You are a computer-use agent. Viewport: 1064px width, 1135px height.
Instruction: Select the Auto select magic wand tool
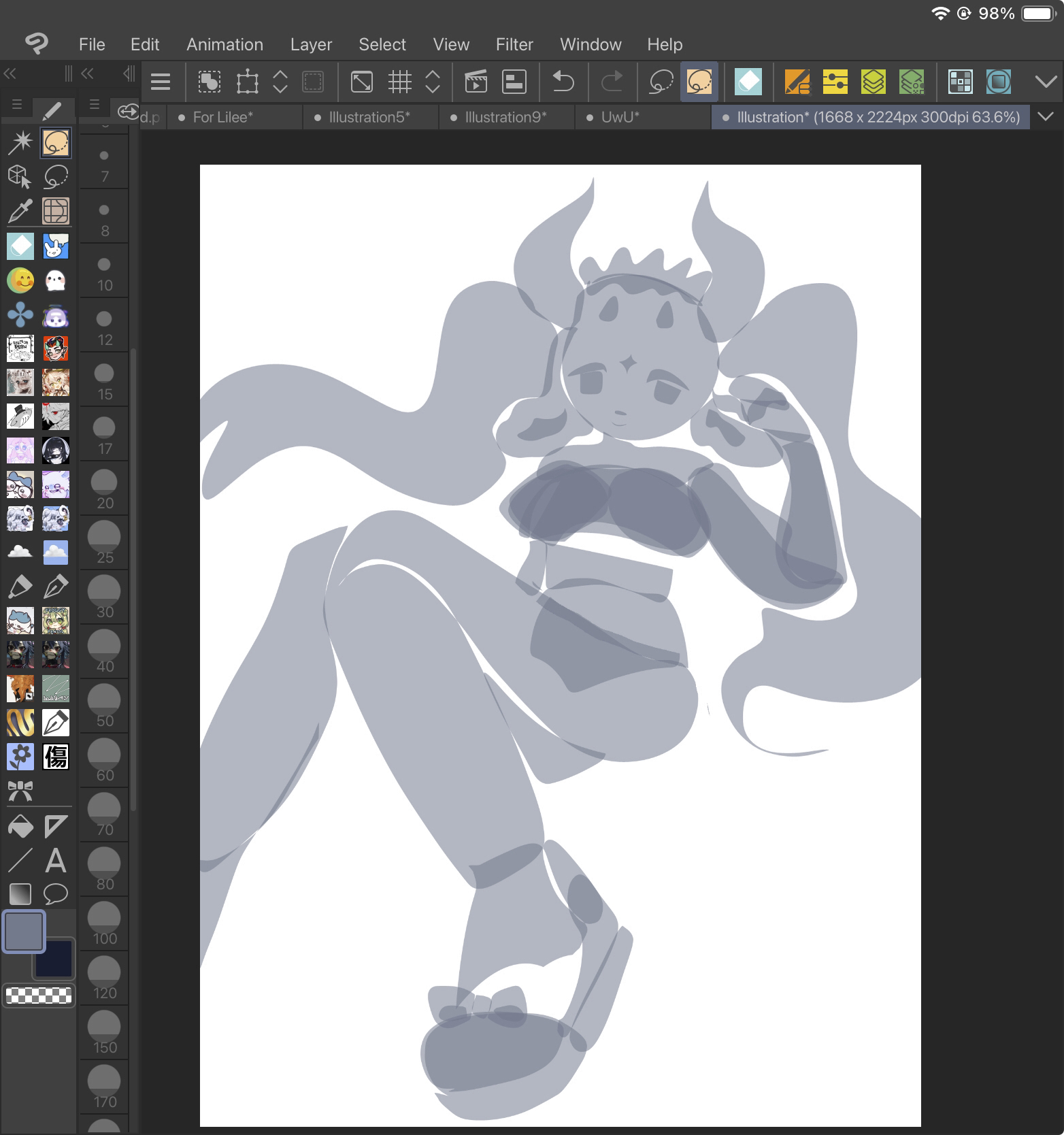tap(20, 142)
